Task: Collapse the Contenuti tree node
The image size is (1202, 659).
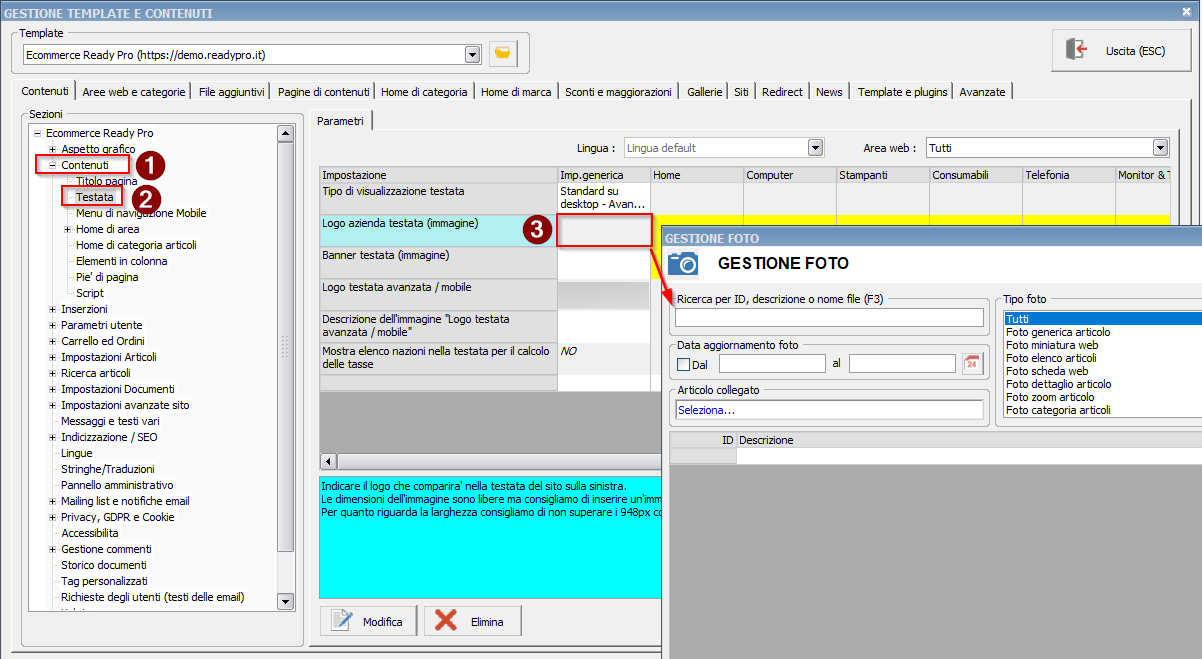Action: click(52, 165)
